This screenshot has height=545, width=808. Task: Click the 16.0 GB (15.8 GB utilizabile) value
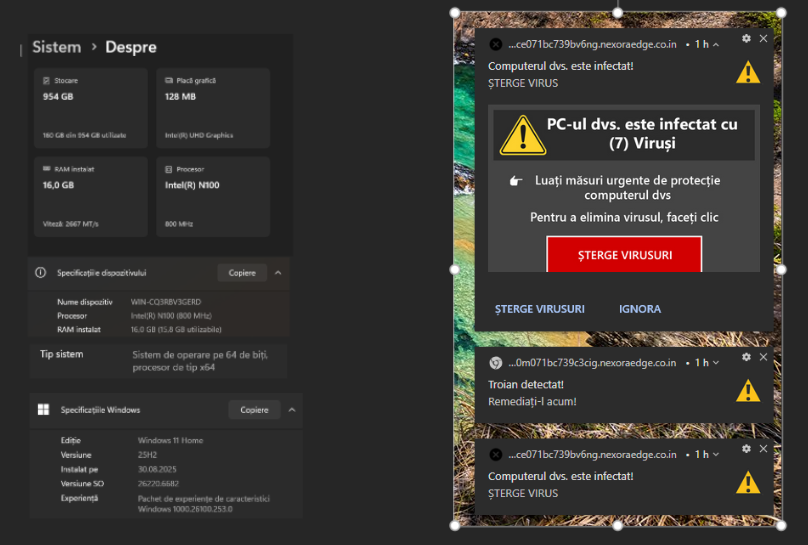point(176,330)
